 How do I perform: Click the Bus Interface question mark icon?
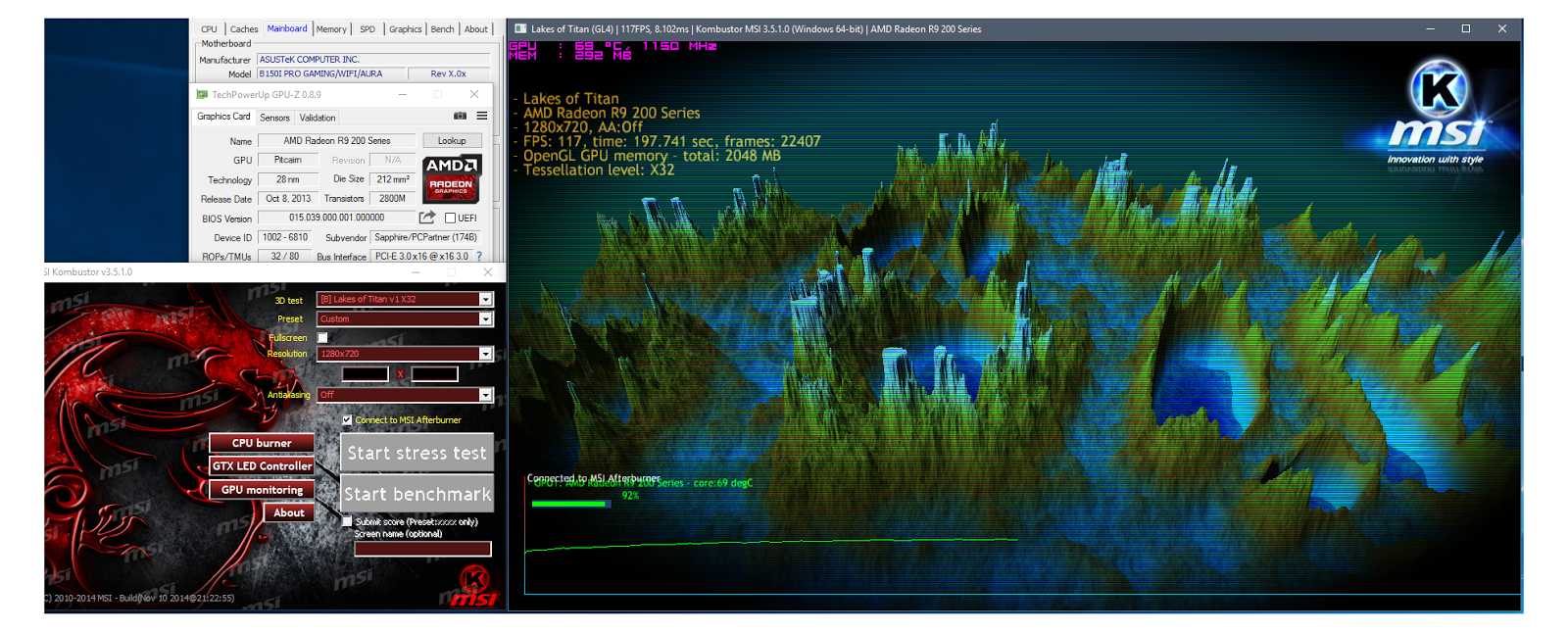[x=479, y=257]
